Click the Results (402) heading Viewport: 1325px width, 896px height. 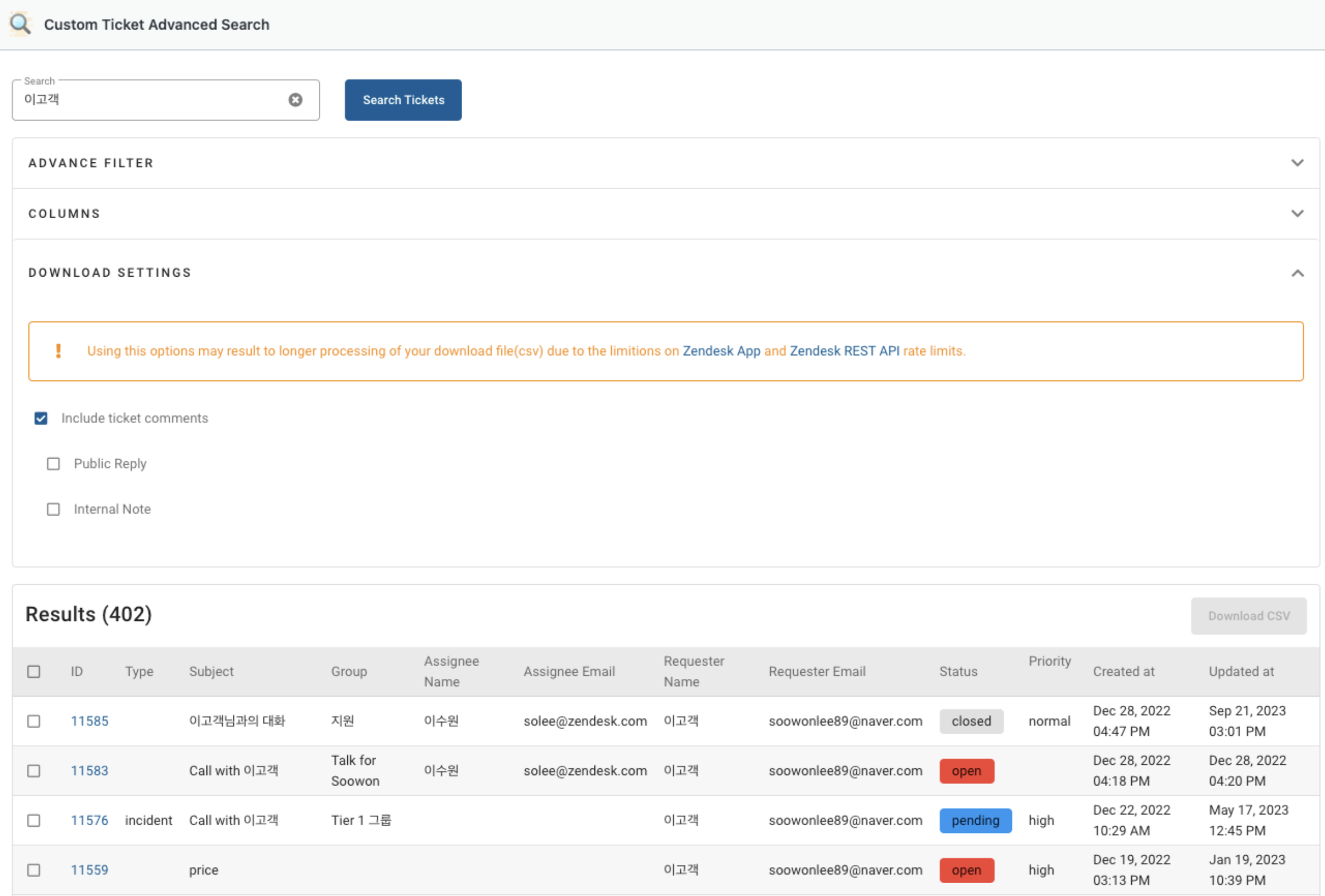[89, 614]
